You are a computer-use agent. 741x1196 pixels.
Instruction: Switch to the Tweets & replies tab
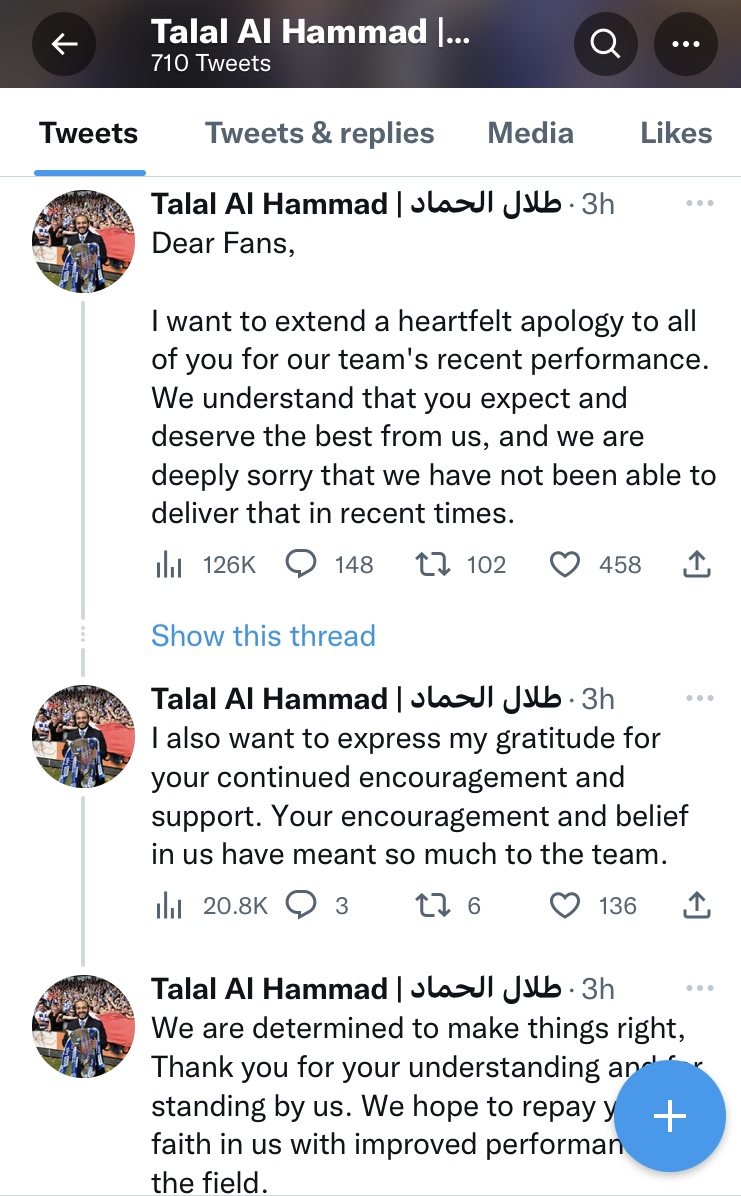point(320,134)
